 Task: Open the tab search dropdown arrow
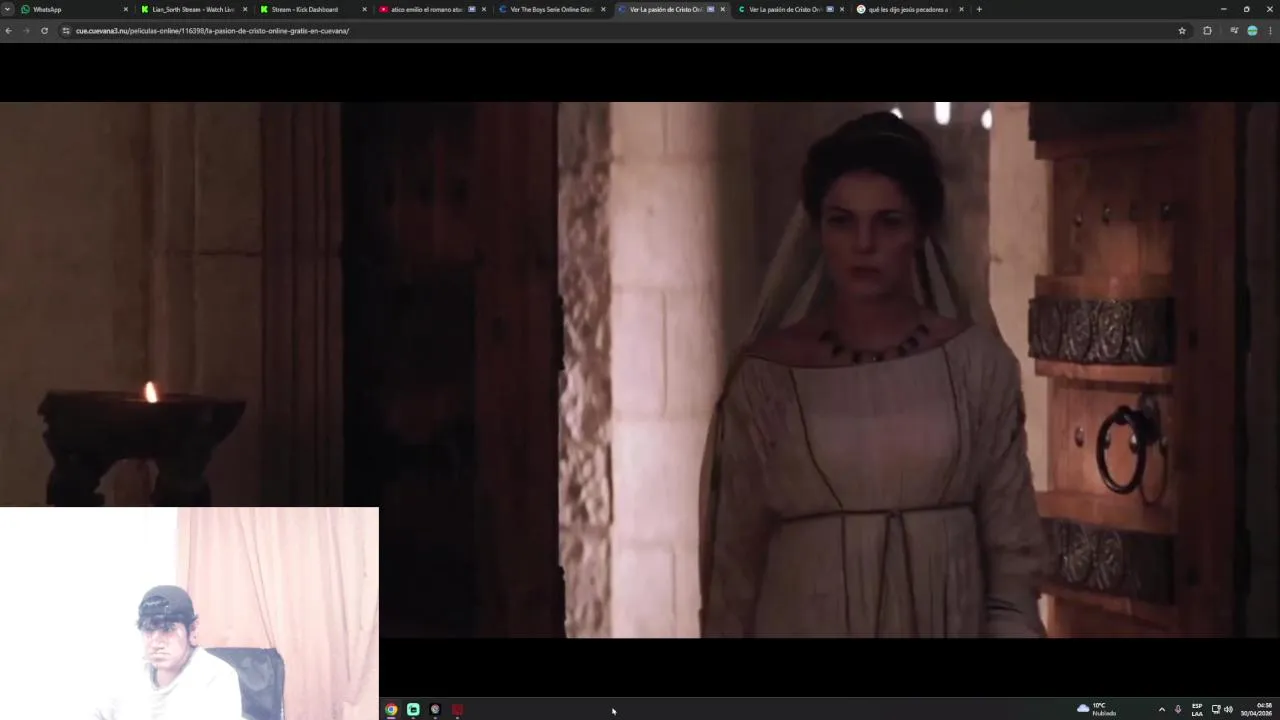click(8, 9)
